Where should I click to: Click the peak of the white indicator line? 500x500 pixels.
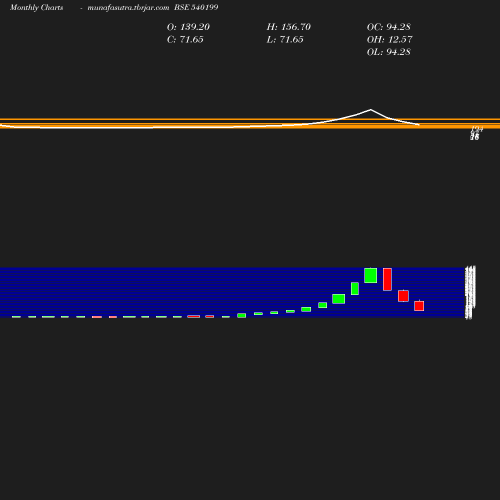point(371,109)
